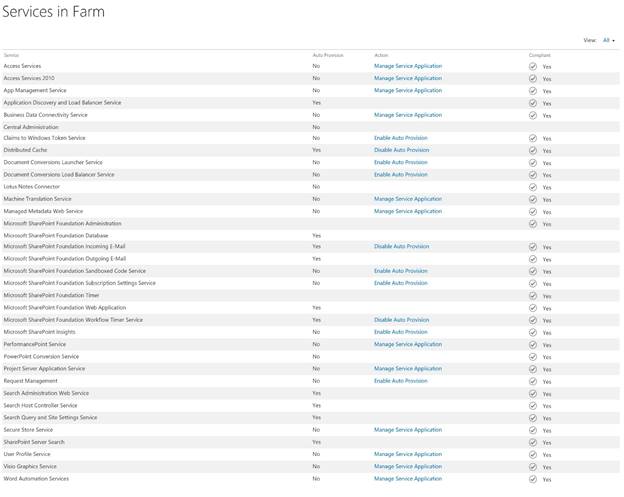This screenshot has height=497, width=624.
Task: Click the Compliant column header
Action: pyautogui.click(x=539, y=55)
